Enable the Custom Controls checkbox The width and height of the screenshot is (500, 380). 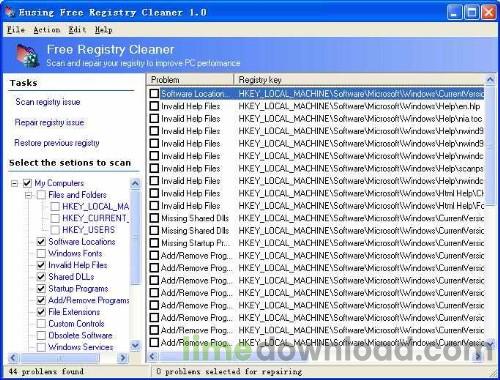41,323
